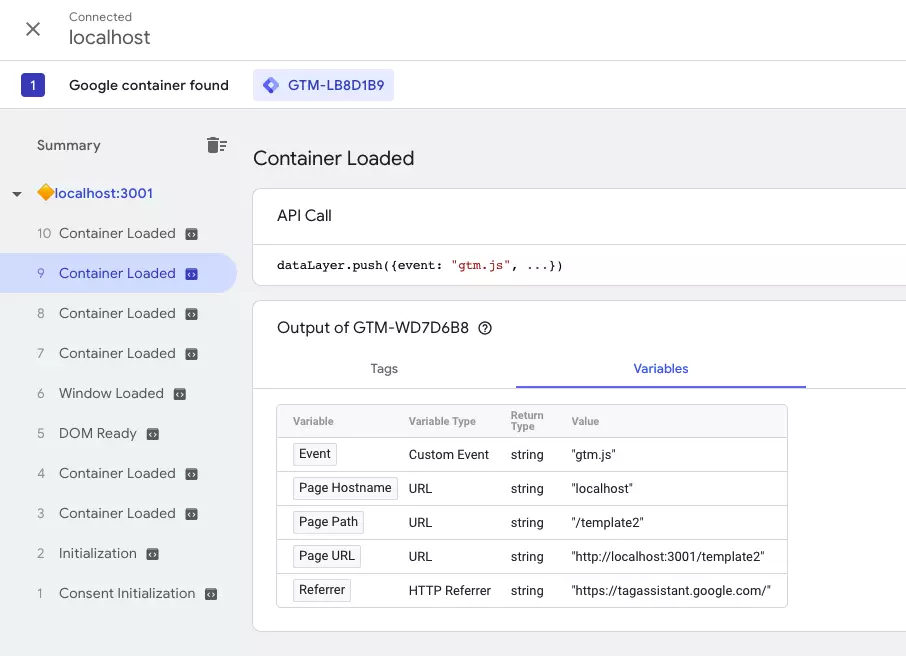This screenshot has width=906, height=656.
Task: Click the Page Path variable chip
Action: [328, 522]
